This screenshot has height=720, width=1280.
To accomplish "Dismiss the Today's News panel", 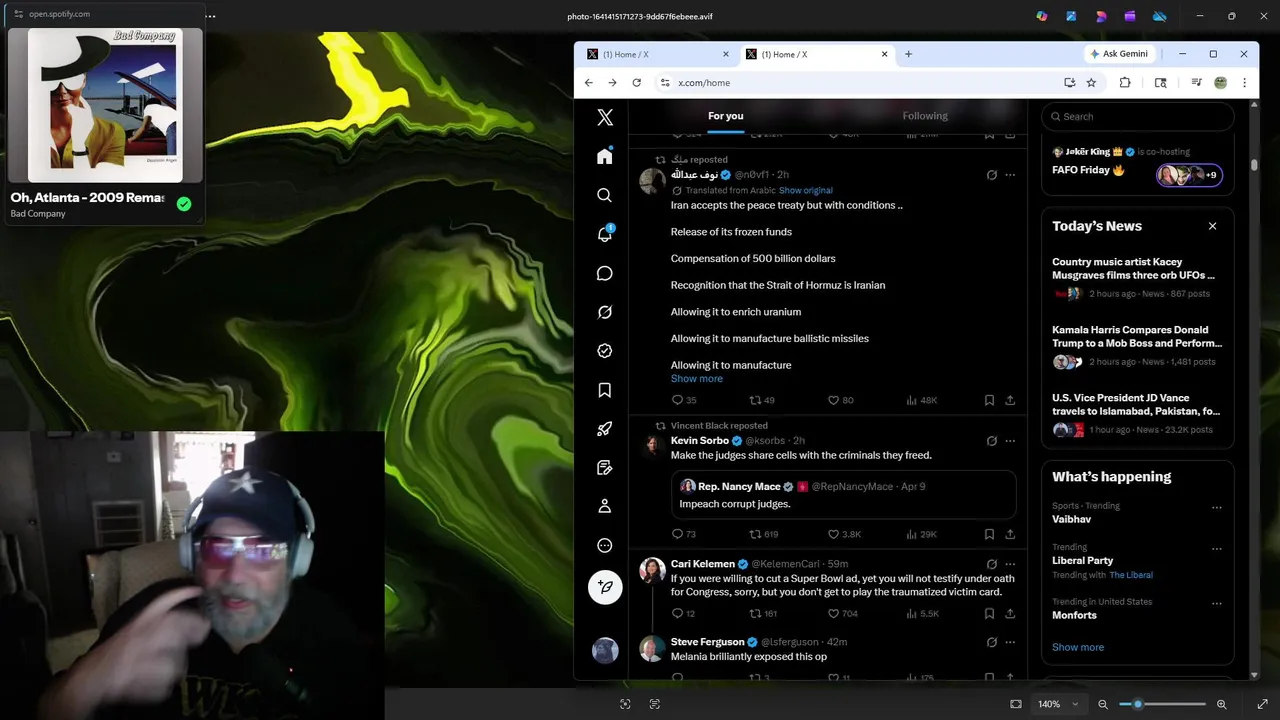I will pyautogui.click(x=1212, y=226).
